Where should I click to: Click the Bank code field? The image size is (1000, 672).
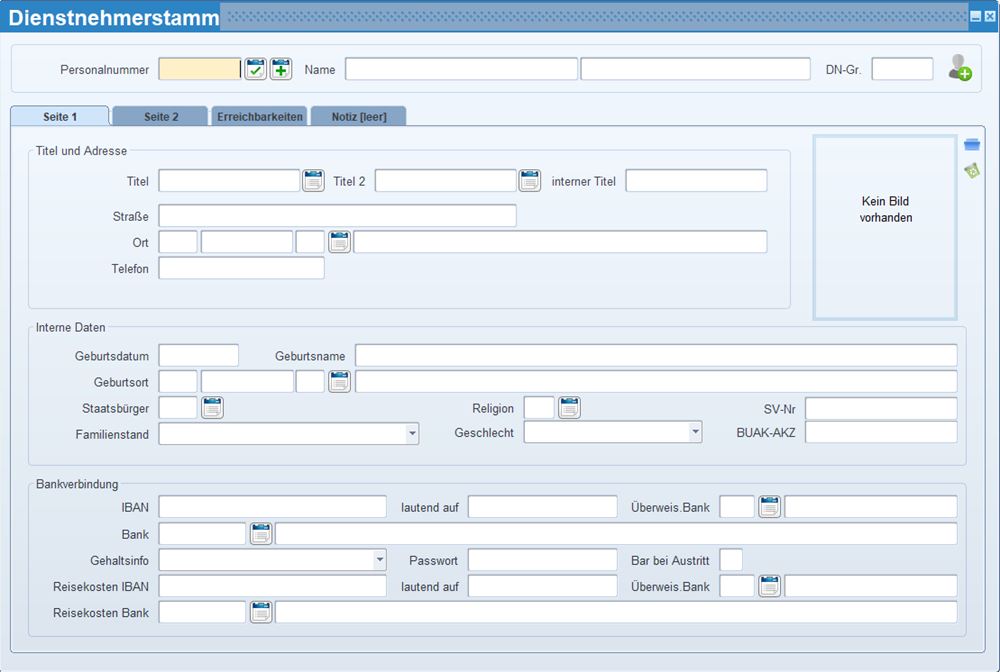tap(202, 534)
